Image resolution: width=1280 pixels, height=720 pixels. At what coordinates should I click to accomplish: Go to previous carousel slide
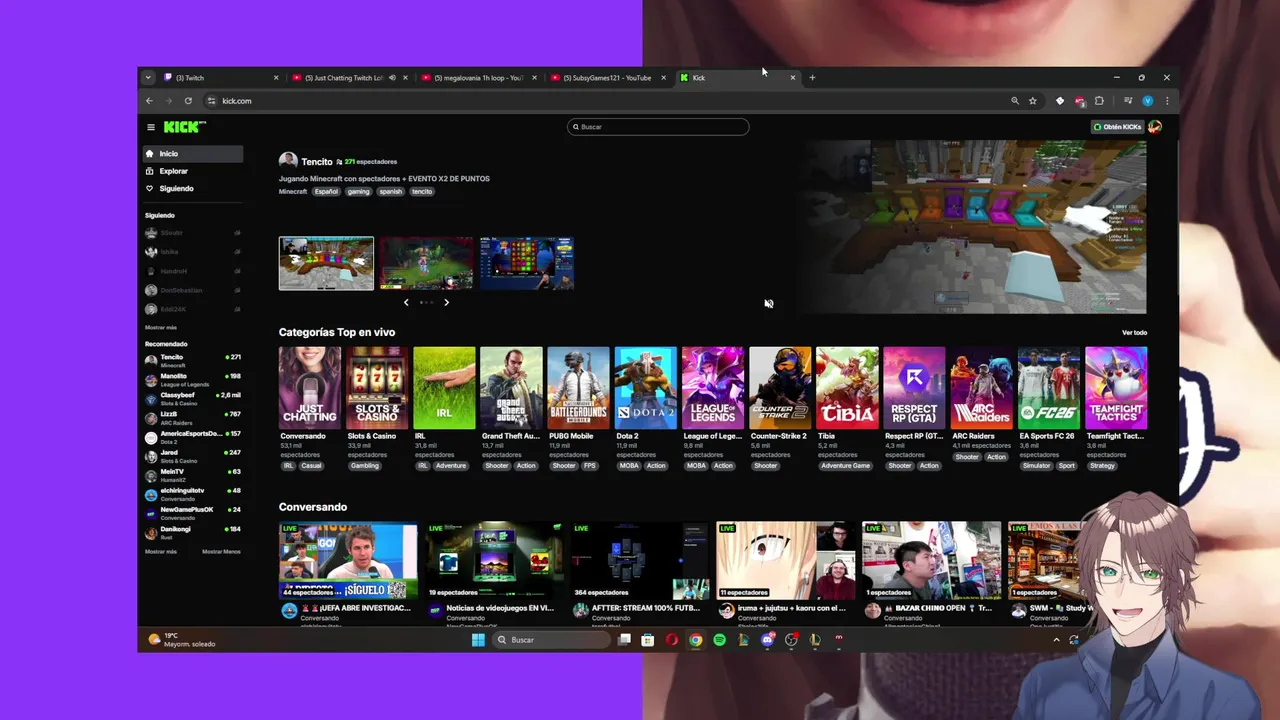click(x=406, y=302)
